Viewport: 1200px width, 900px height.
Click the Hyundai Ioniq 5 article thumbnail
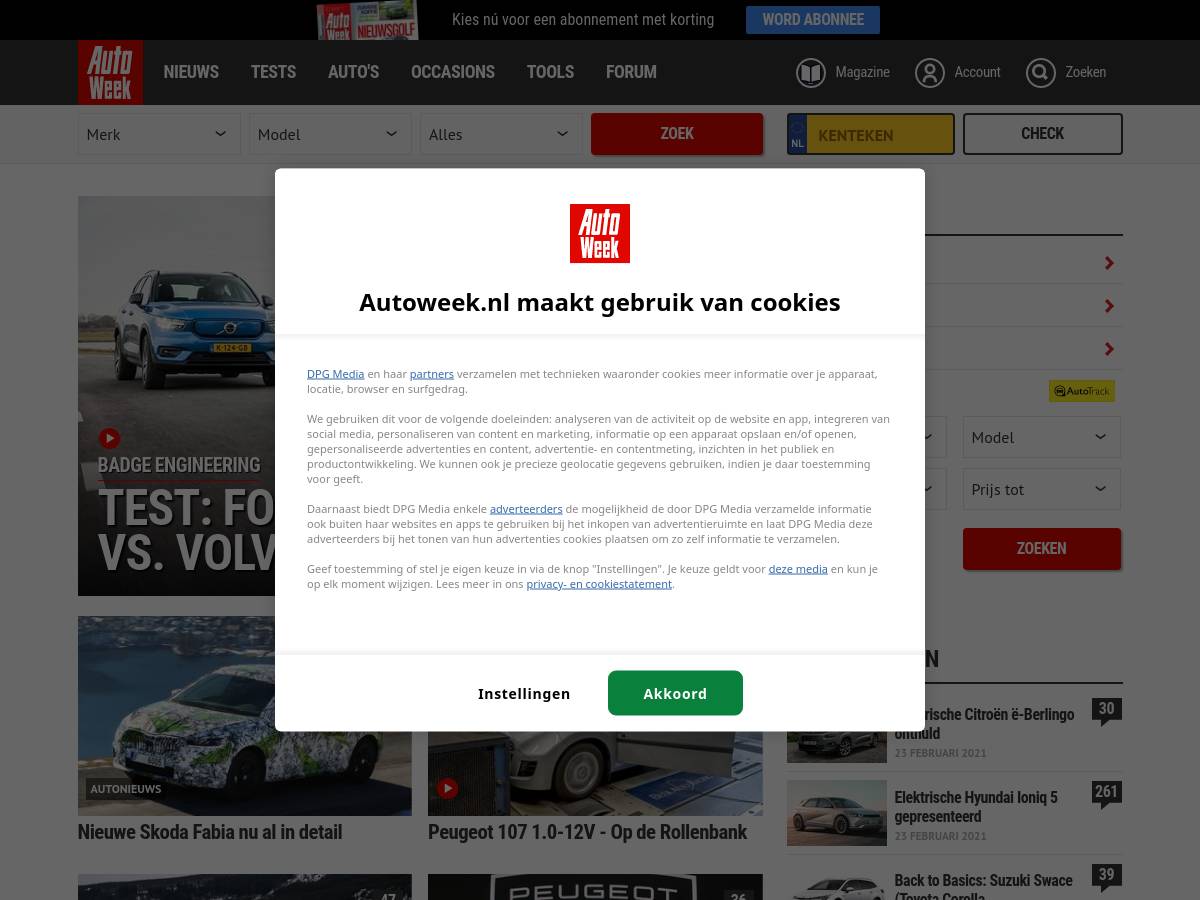[x=836, y=812]
